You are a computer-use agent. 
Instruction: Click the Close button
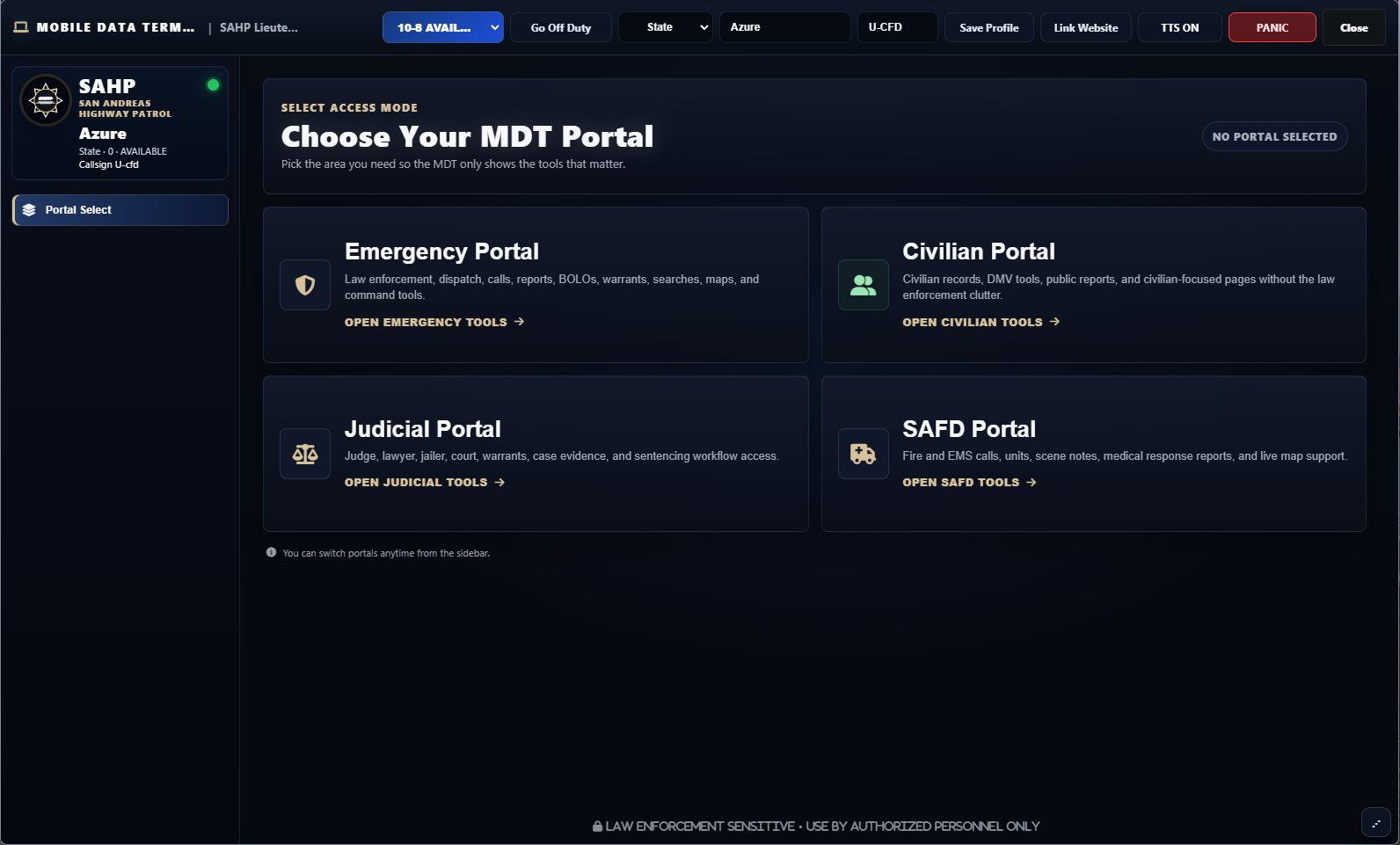[1354, 27]
